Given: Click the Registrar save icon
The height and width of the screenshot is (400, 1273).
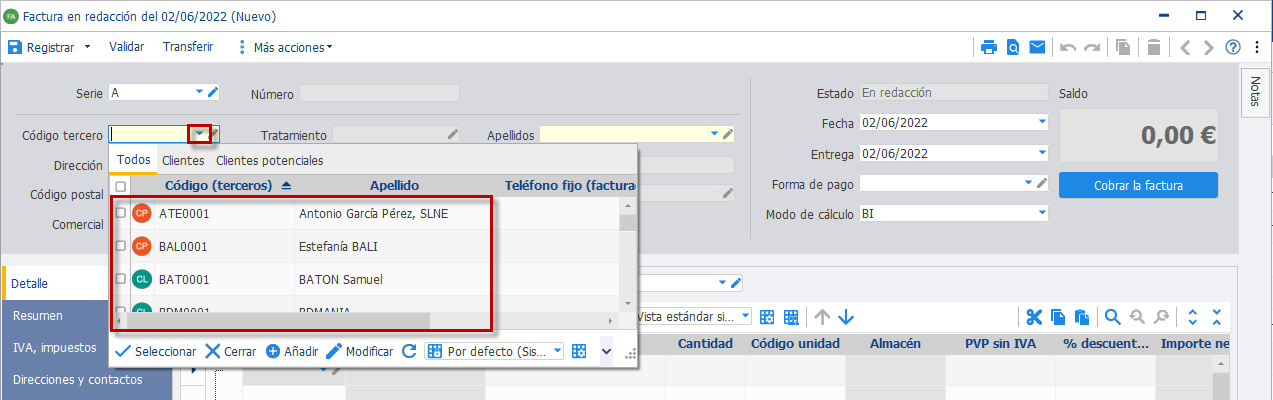Looking at the screenshot, I should pos(15,47).
